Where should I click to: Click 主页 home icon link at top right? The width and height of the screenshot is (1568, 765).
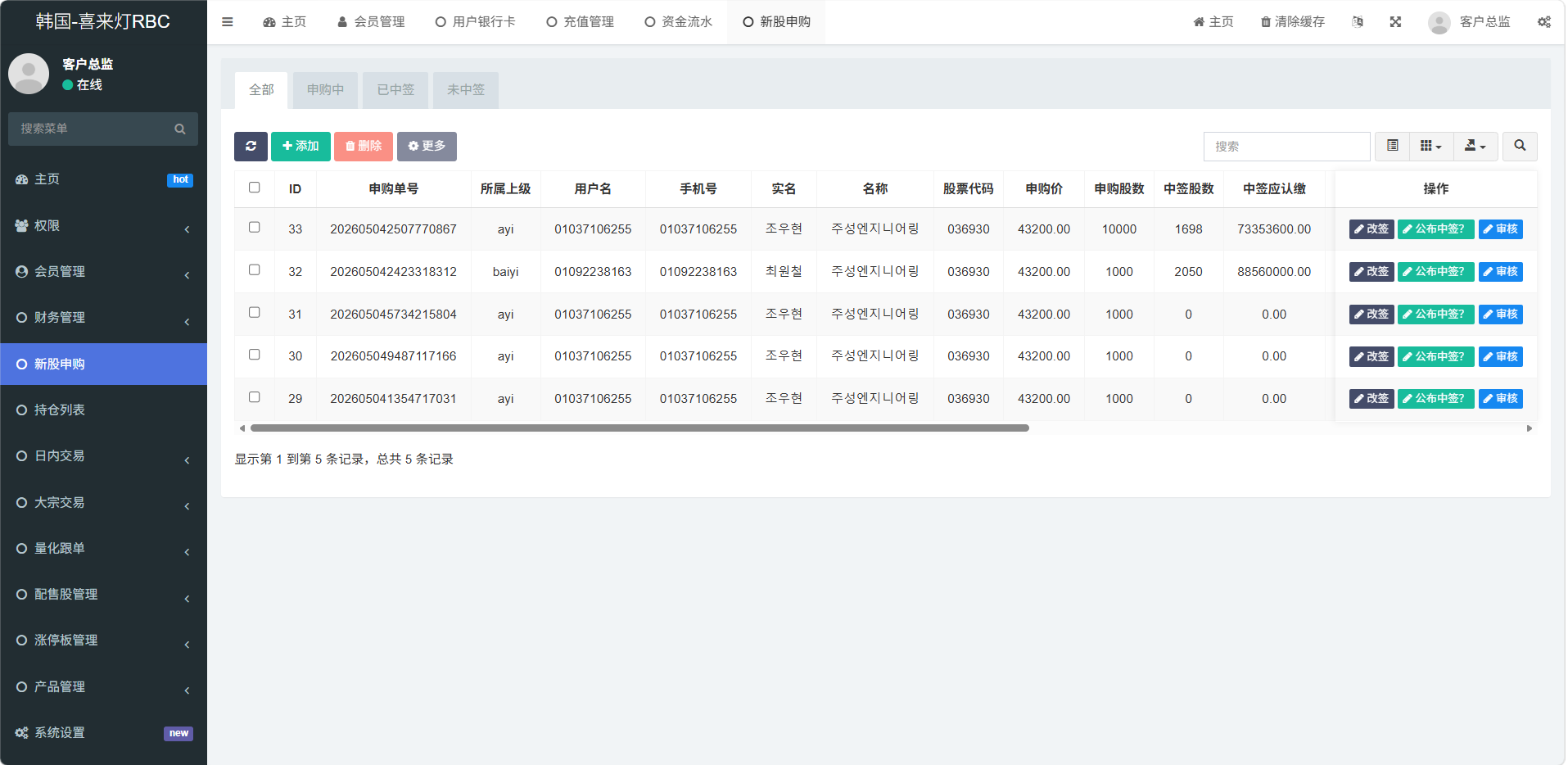pyautogui.click(x=1213, y=22)
